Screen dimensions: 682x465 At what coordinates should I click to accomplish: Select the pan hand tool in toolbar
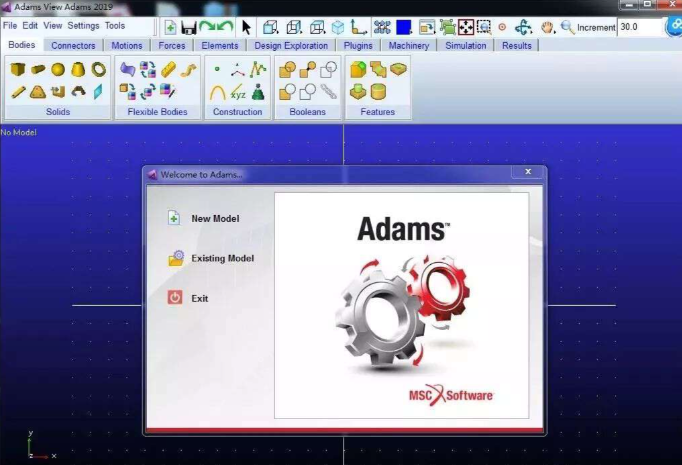(548, 27)
